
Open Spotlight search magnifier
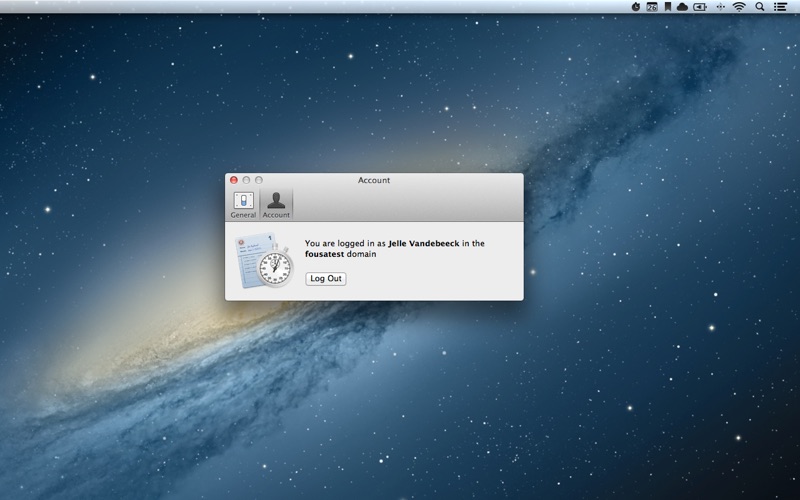pyautogui.click(x=760, y=7)
